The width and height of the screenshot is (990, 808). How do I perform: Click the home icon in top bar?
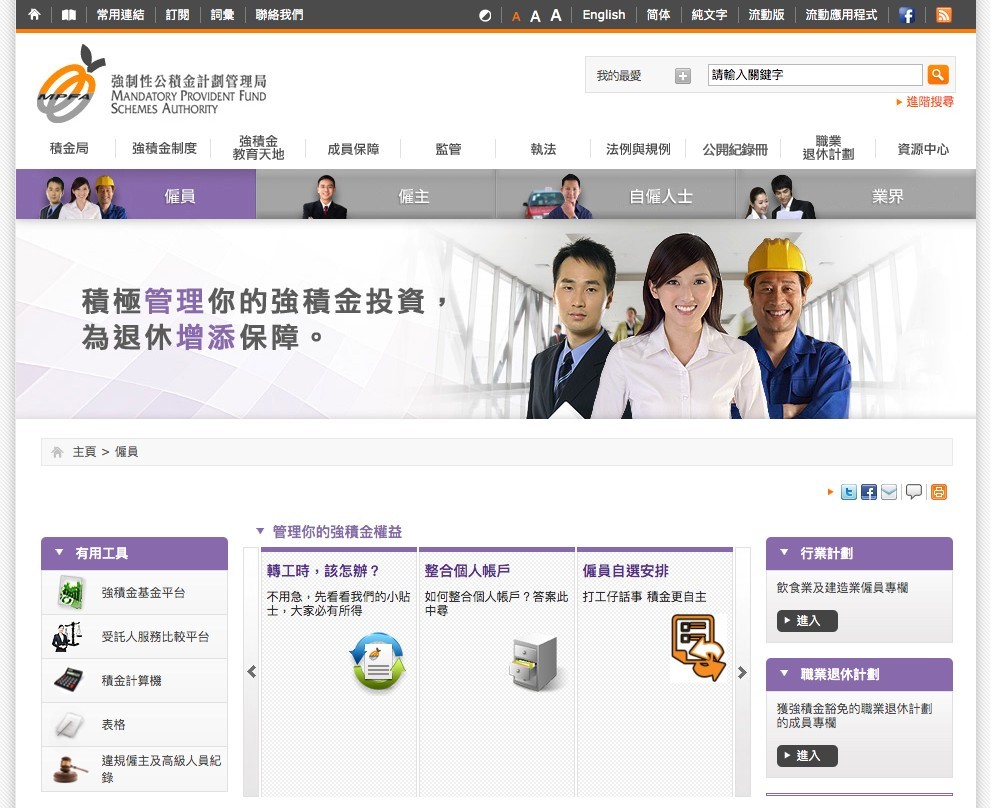35,15
